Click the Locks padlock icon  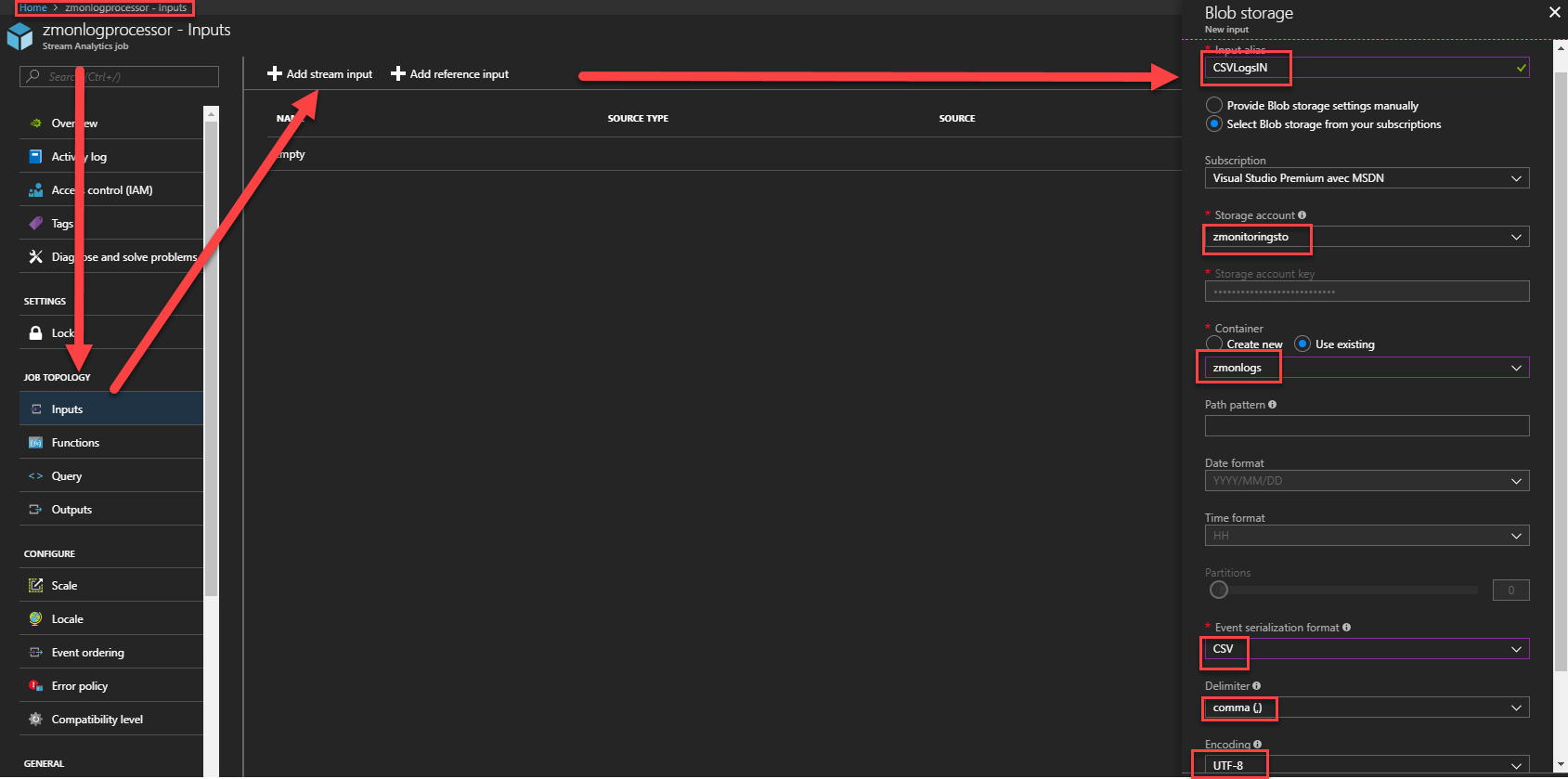(35, 333)
